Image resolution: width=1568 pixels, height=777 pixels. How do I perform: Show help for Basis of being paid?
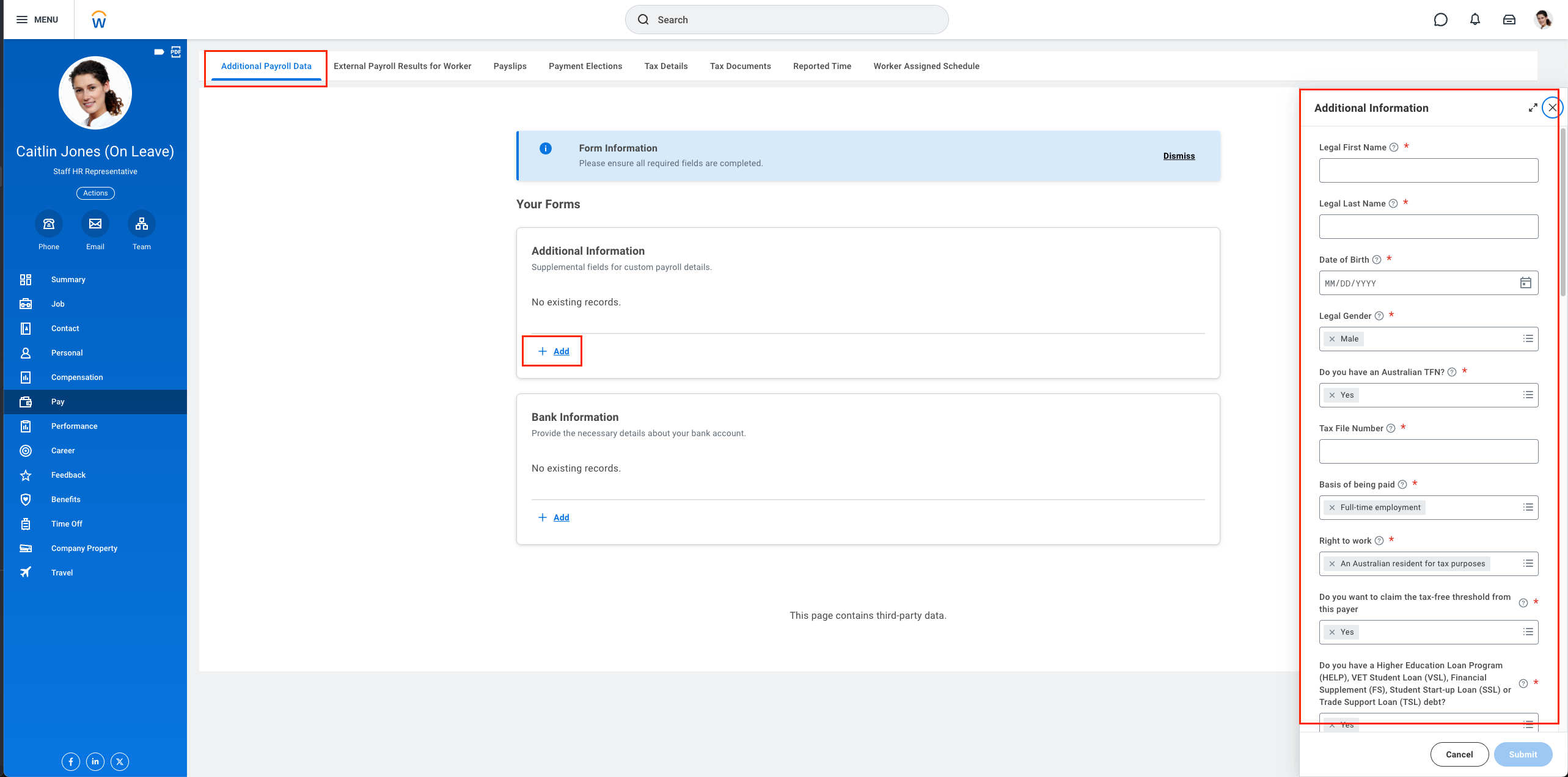(x=1402, y=484)
